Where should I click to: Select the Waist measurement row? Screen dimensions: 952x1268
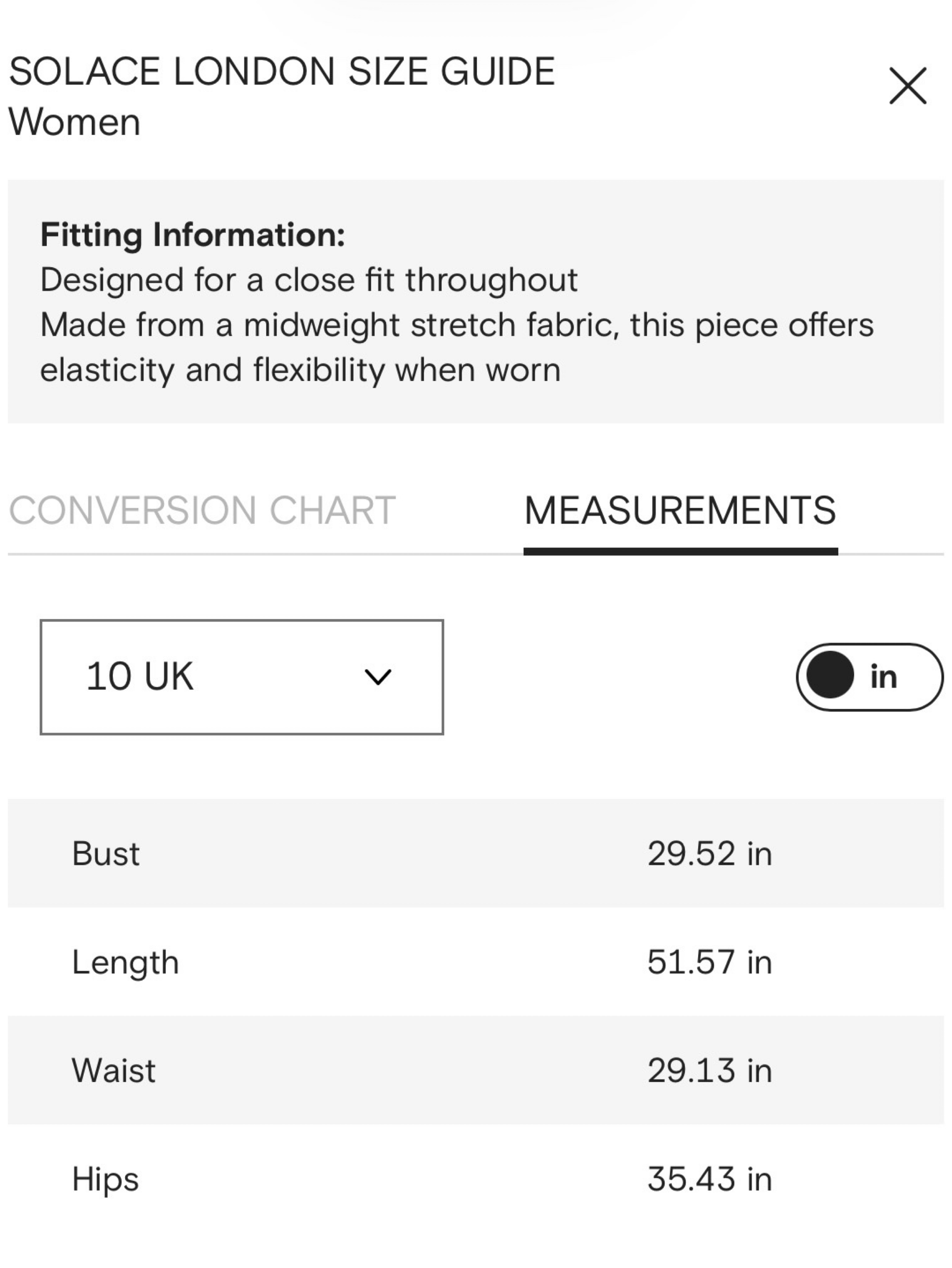click(476, 1070)
